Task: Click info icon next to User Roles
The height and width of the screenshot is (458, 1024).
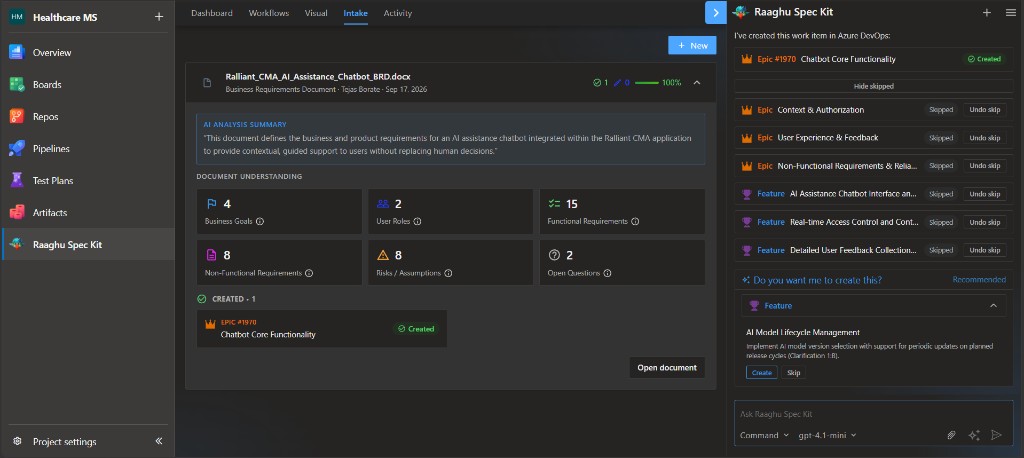Action: click(417, 221)
